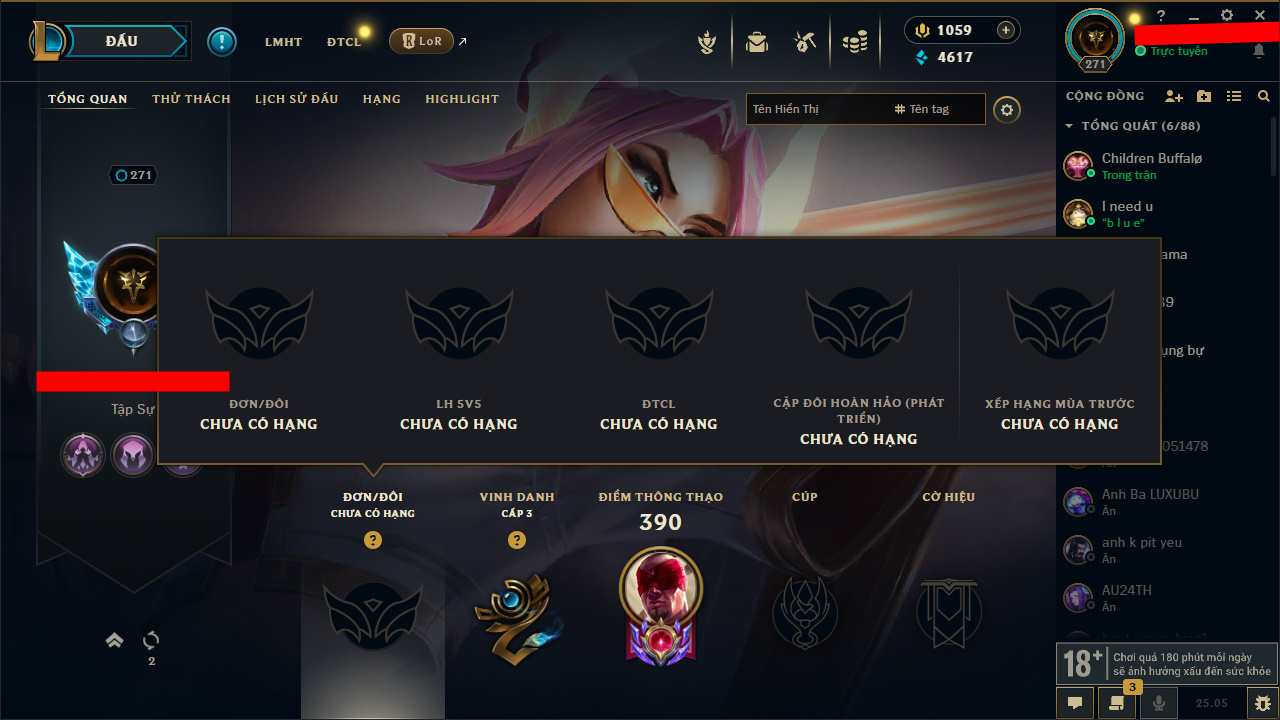This screenshot has height=720, width=1280.
Task: Collapse the TỔNG QUÁT friends group
Action: pyautogui.click(x=1069, y=126)
